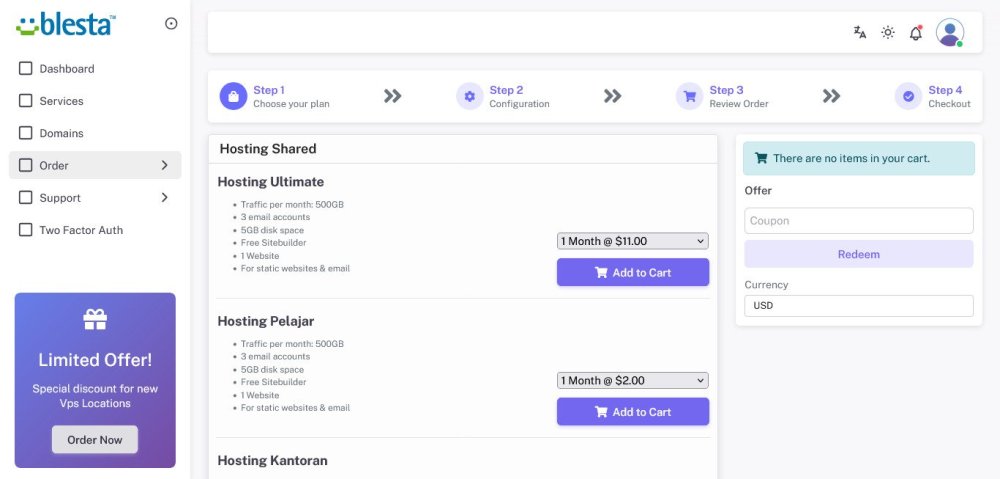This screenshot has height=479, width=1000.
Task: Open Hosting Ultimate billing term dropdown
Action: click(x=632, y=241)
